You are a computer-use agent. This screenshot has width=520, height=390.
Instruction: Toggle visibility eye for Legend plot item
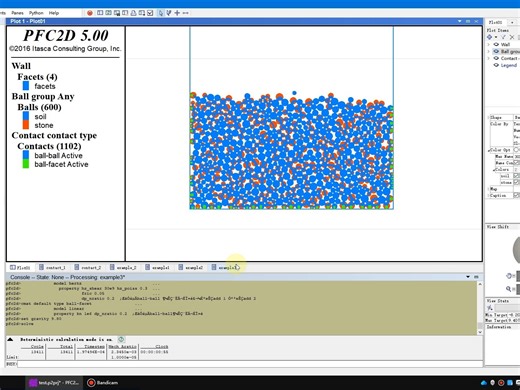tap(496, 65)
